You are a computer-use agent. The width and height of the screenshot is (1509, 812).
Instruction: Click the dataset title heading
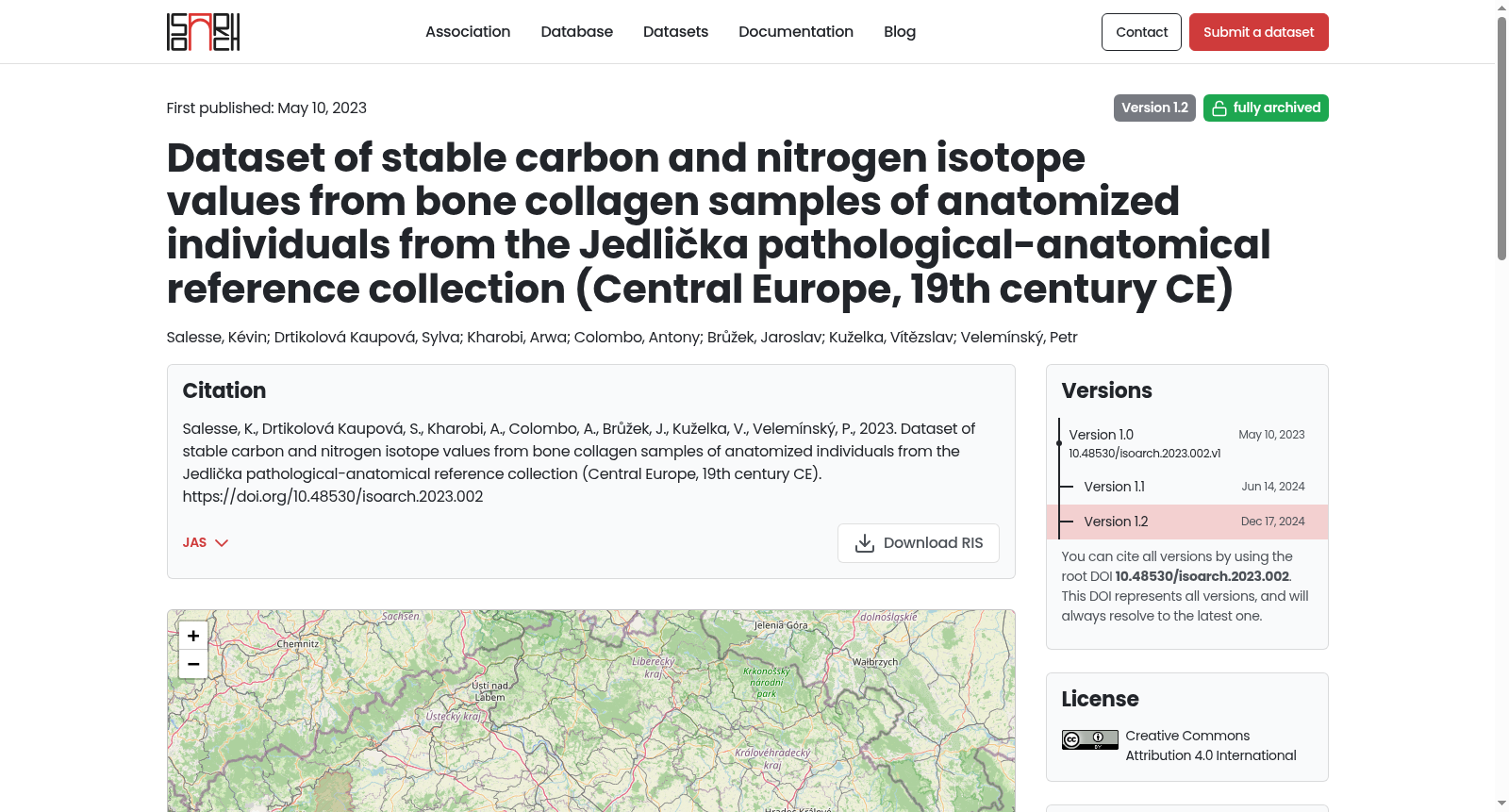(x=719, y=223)
